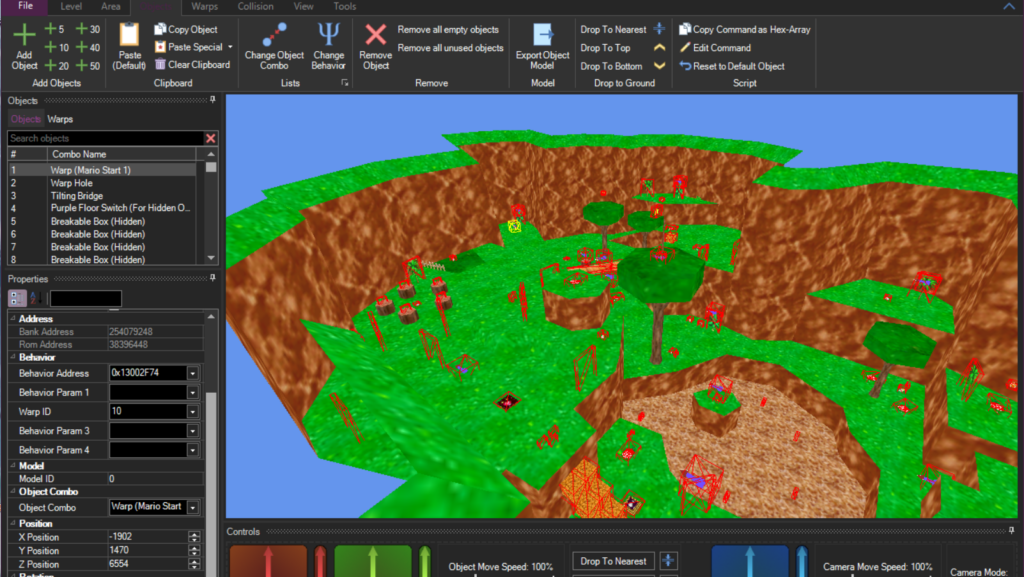
Task: Switch properties to Alphabetical sort
Action: click(36, 298)
